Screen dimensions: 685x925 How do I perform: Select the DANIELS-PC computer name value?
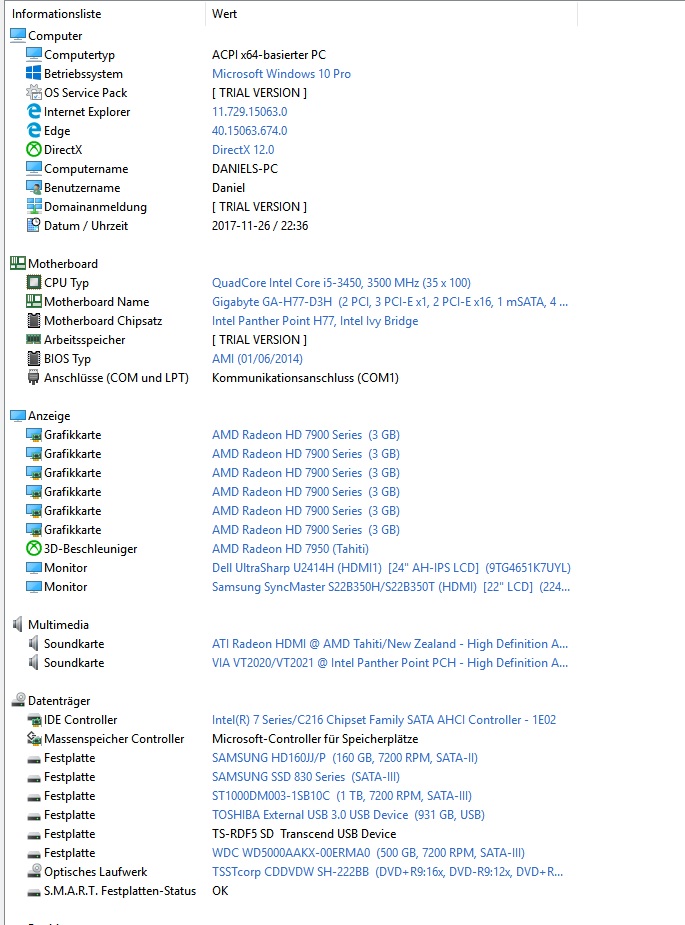coord(245,169)
